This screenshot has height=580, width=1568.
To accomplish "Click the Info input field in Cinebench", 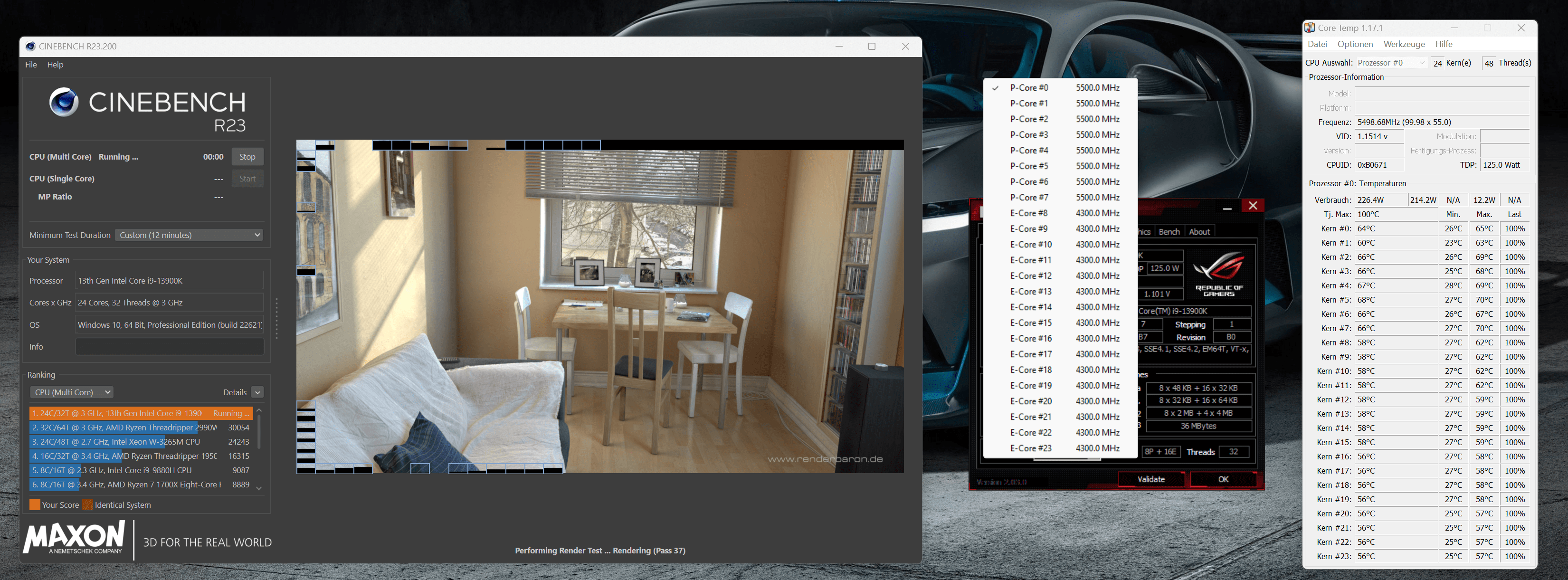I will coord(169,347).
